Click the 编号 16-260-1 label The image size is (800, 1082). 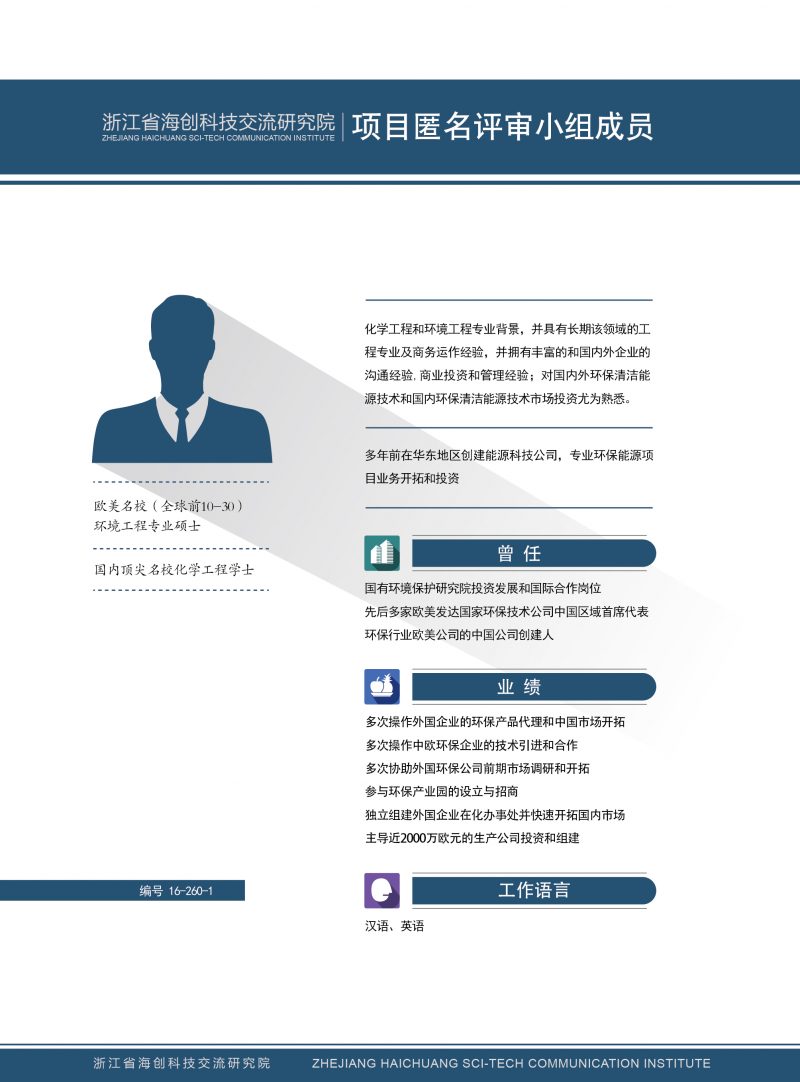coord(176,890)
